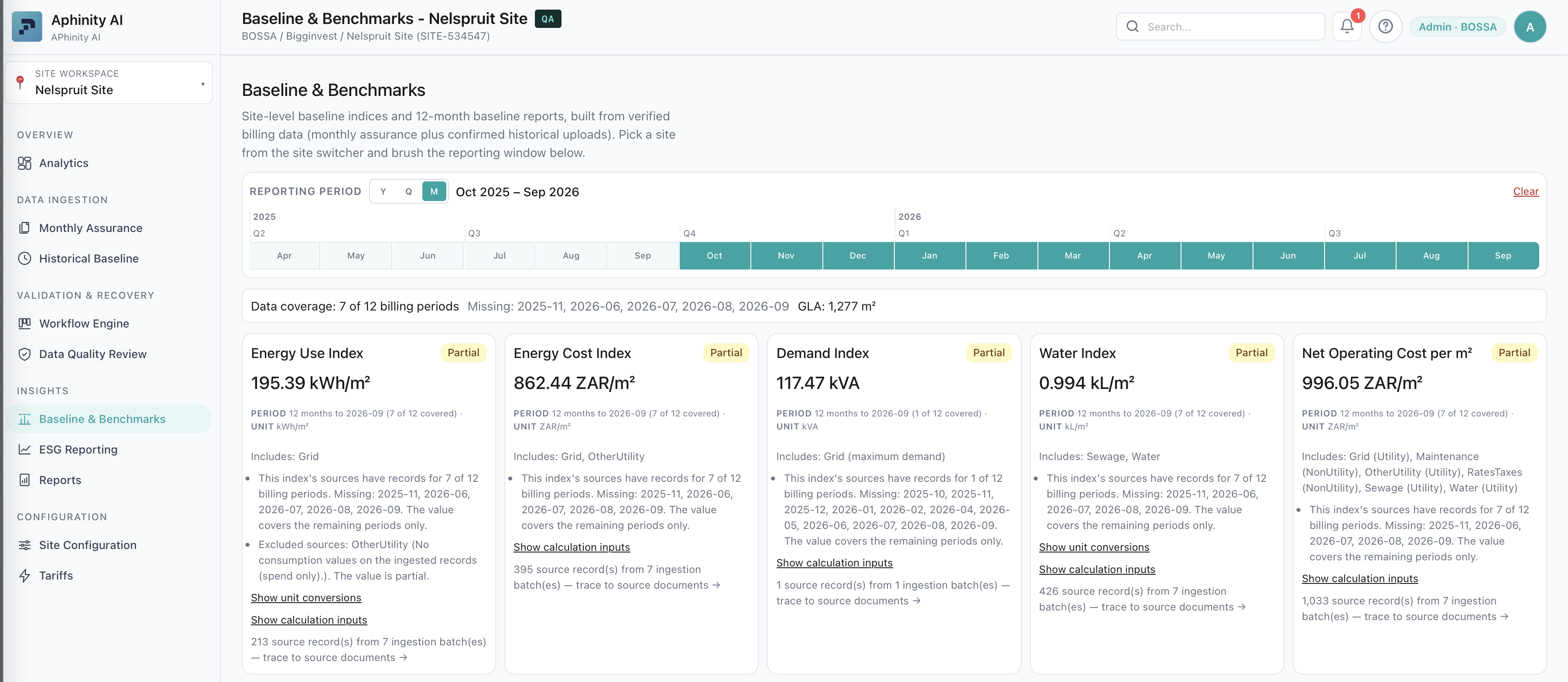1568x682 pixels.
Task: Open the user avatar A menu
Action: click(x=1530, y=27)
